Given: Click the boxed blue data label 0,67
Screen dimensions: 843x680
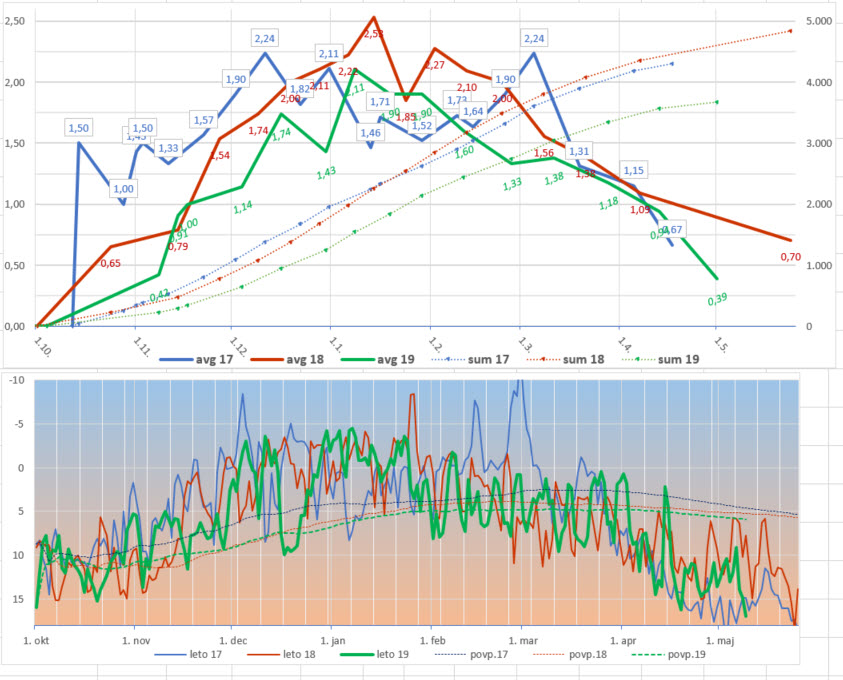Looking at the screenshot, I should pos(672,230).
